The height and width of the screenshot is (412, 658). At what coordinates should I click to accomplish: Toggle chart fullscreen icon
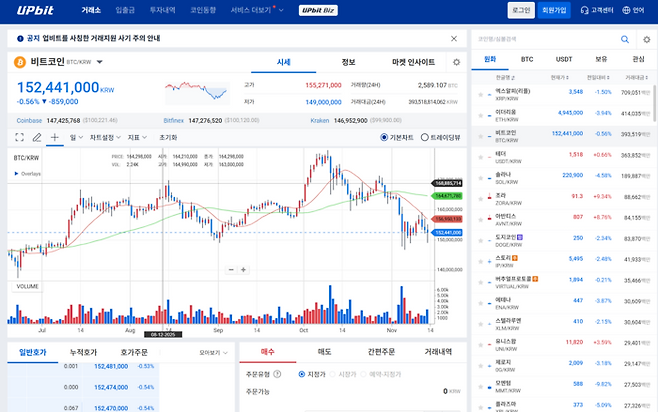[x=19, y=137]
